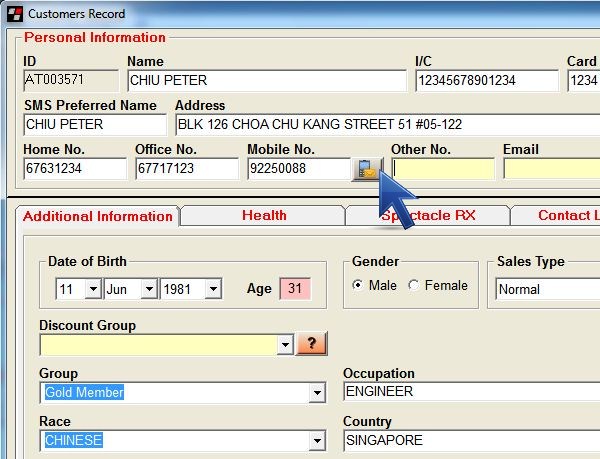Expand the Race dropdown showing CHINESE
The image size is (600, 459).
[317, 440]
